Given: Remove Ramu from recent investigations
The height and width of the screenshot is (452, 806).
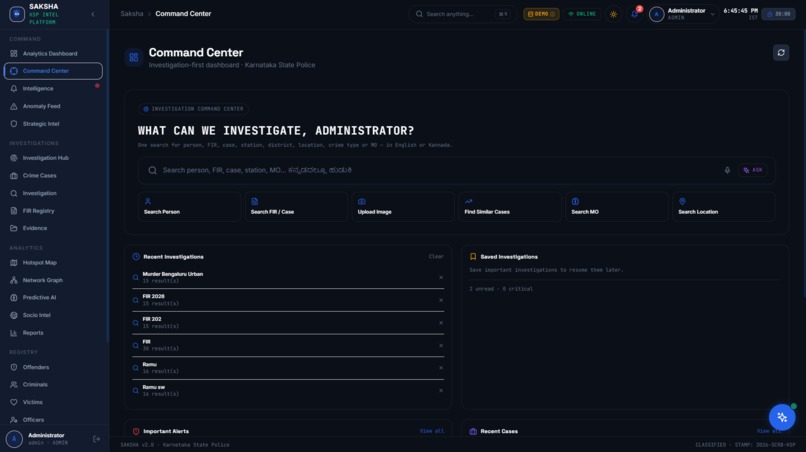Looking at the screenshot, I should click(441, 368).
